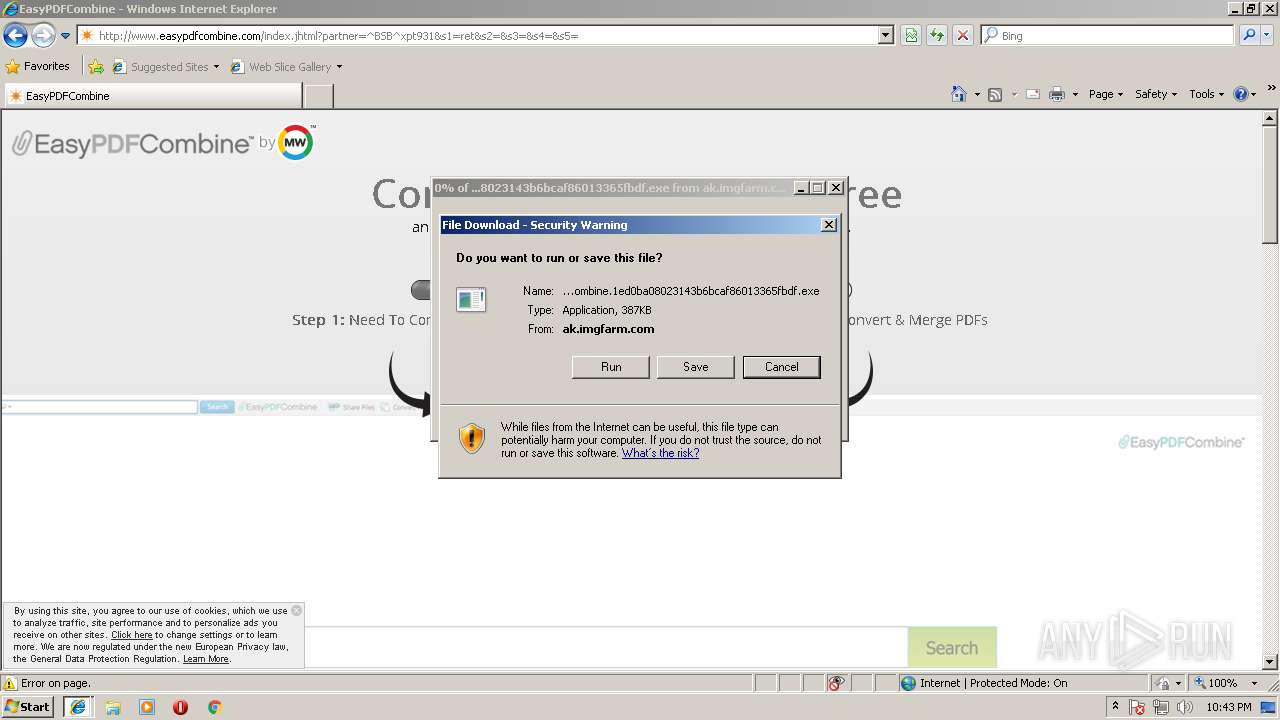This screenshot has width=1280, height=720.
Task: Click the Help question mark icon
Action: coord(1241,94)
